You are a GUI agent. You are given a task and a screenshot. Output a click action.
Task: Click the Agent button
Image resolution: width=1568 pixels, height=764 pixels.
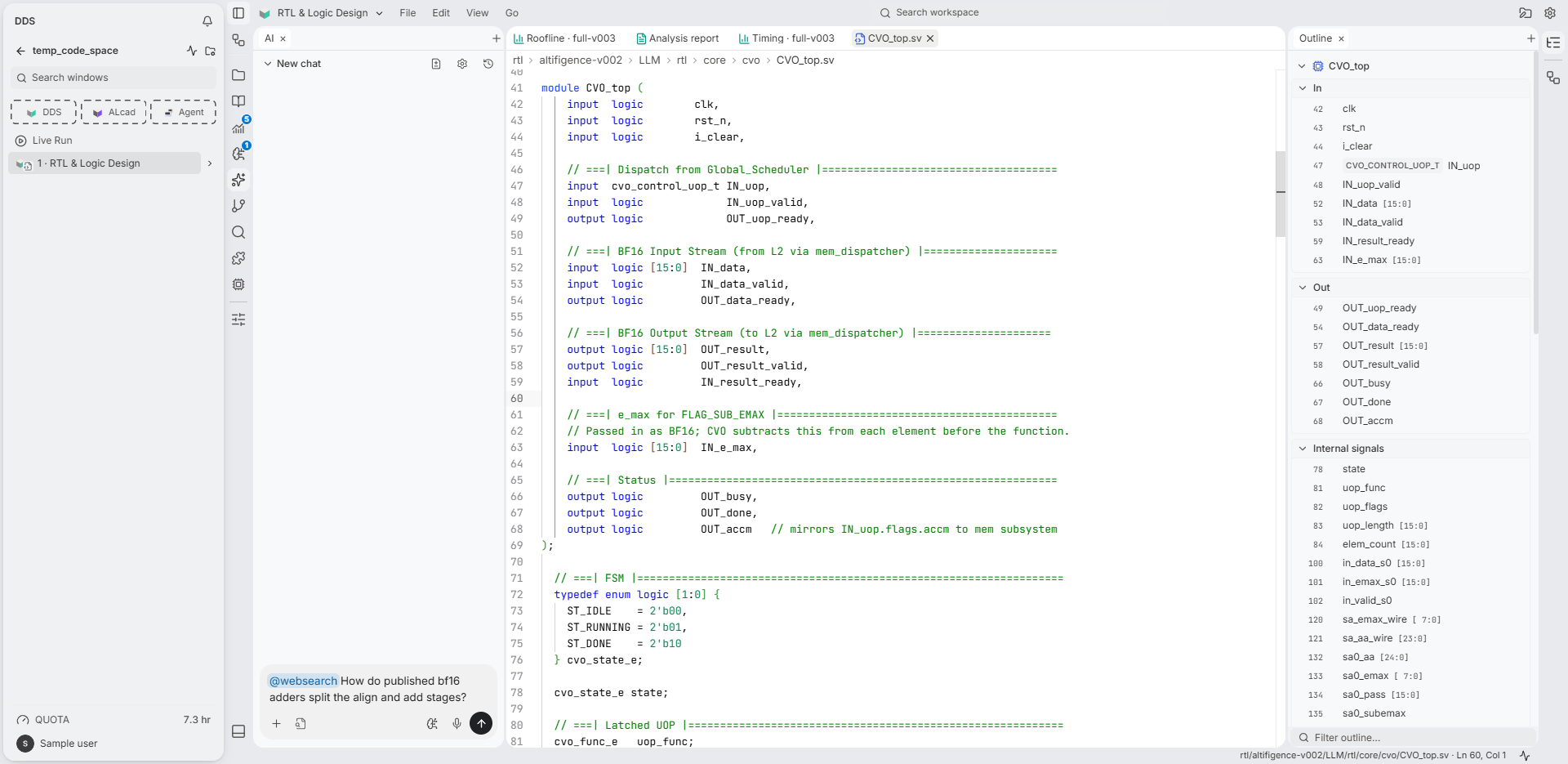184,112
